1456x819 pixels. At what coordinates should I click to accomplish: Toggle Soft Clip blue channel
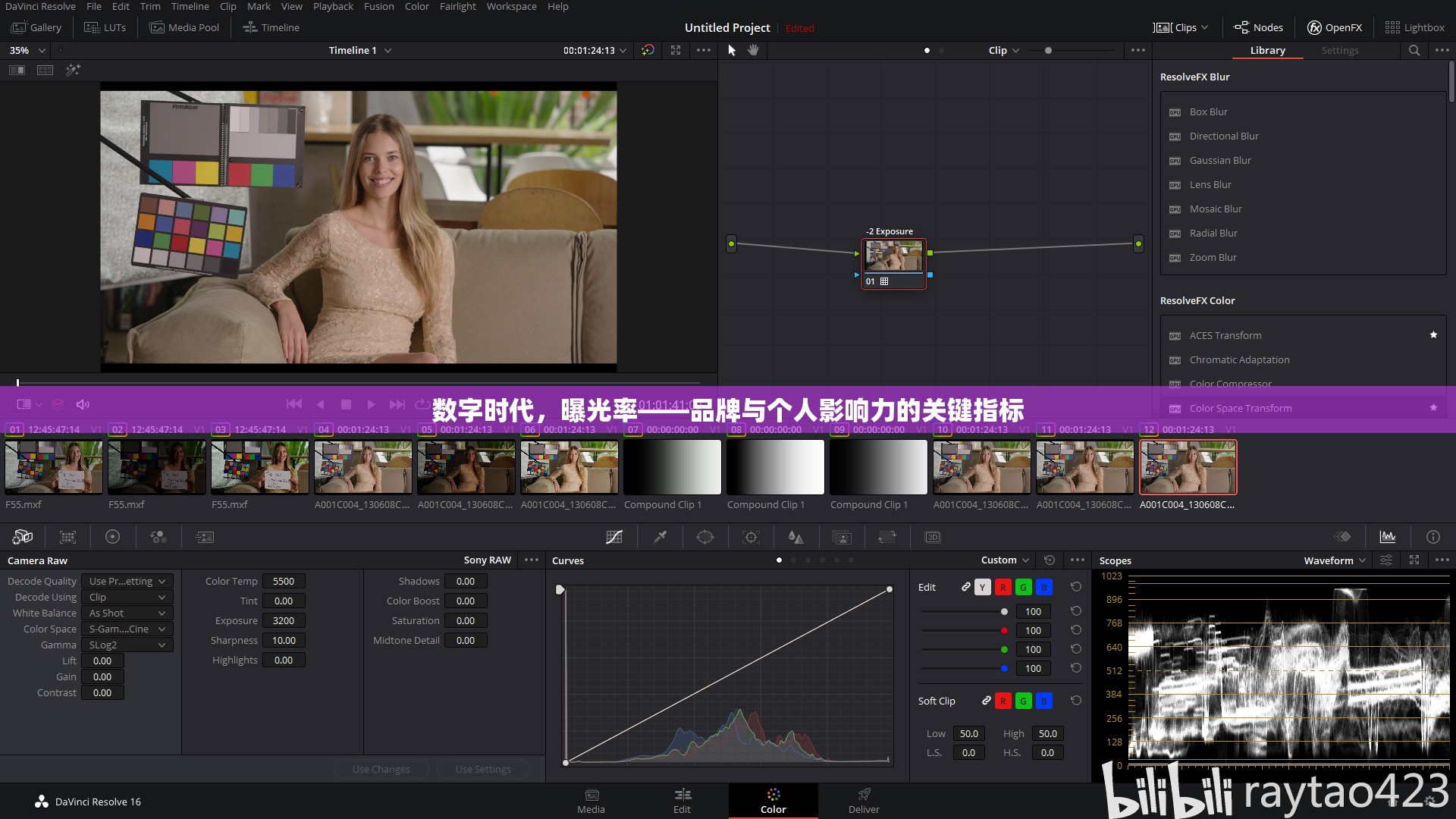tap(1044, 701)
